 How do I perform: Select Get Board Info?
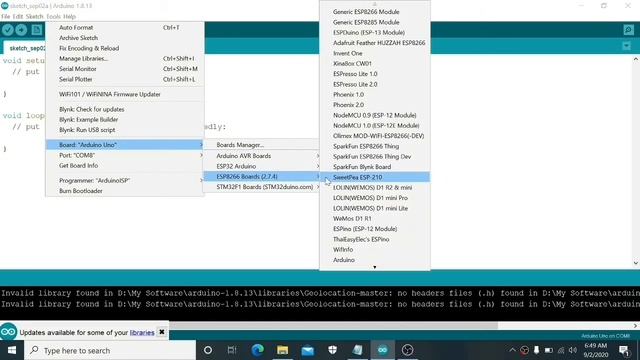coord(125,166)
